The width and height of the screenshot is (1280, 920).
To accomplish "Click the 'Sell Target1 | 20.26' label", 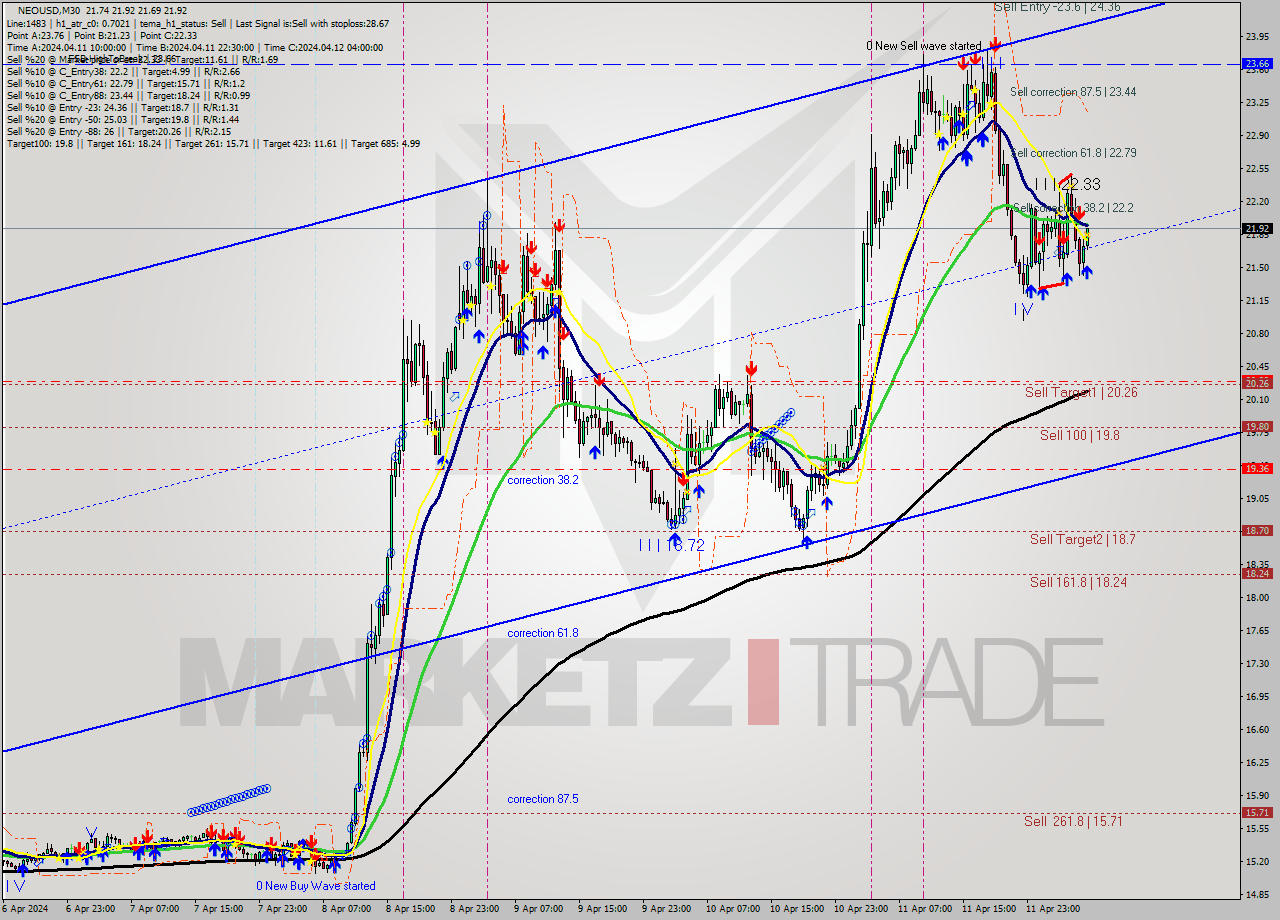I will click(1081, 393).
